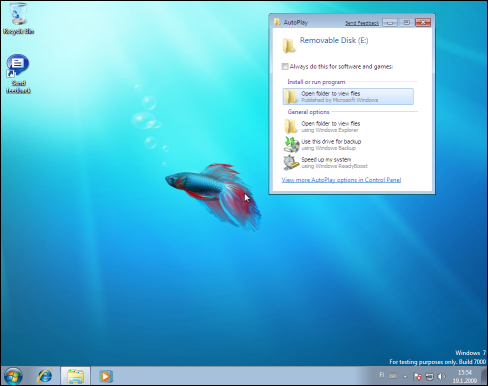Click the FI input language indicator
488x386 pixels.
tap(382, 375)
